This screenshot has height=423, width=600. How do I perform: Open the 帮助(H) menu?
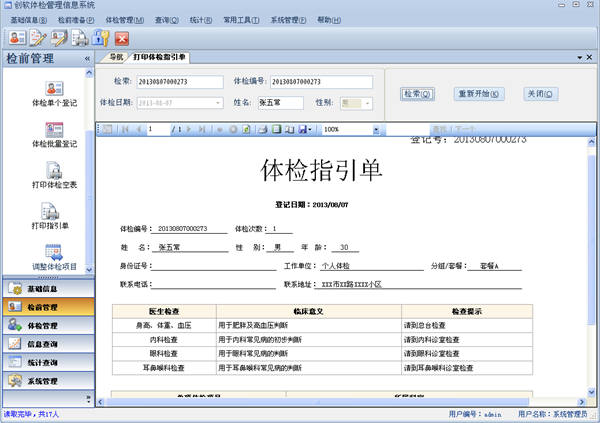pos(329,20)
